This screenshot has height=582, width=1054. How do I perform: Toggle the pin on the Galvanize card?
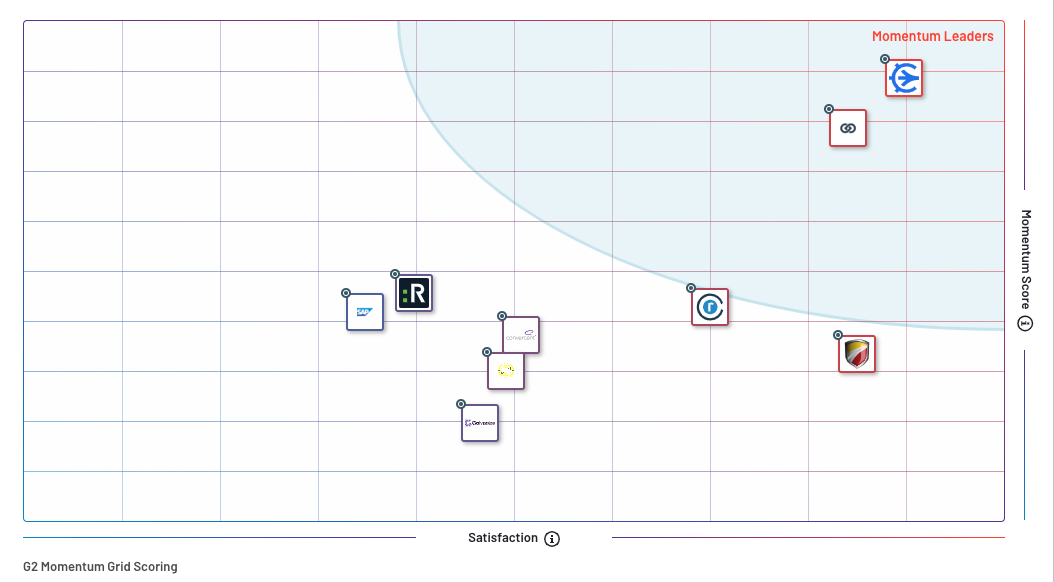pos(460,403)
